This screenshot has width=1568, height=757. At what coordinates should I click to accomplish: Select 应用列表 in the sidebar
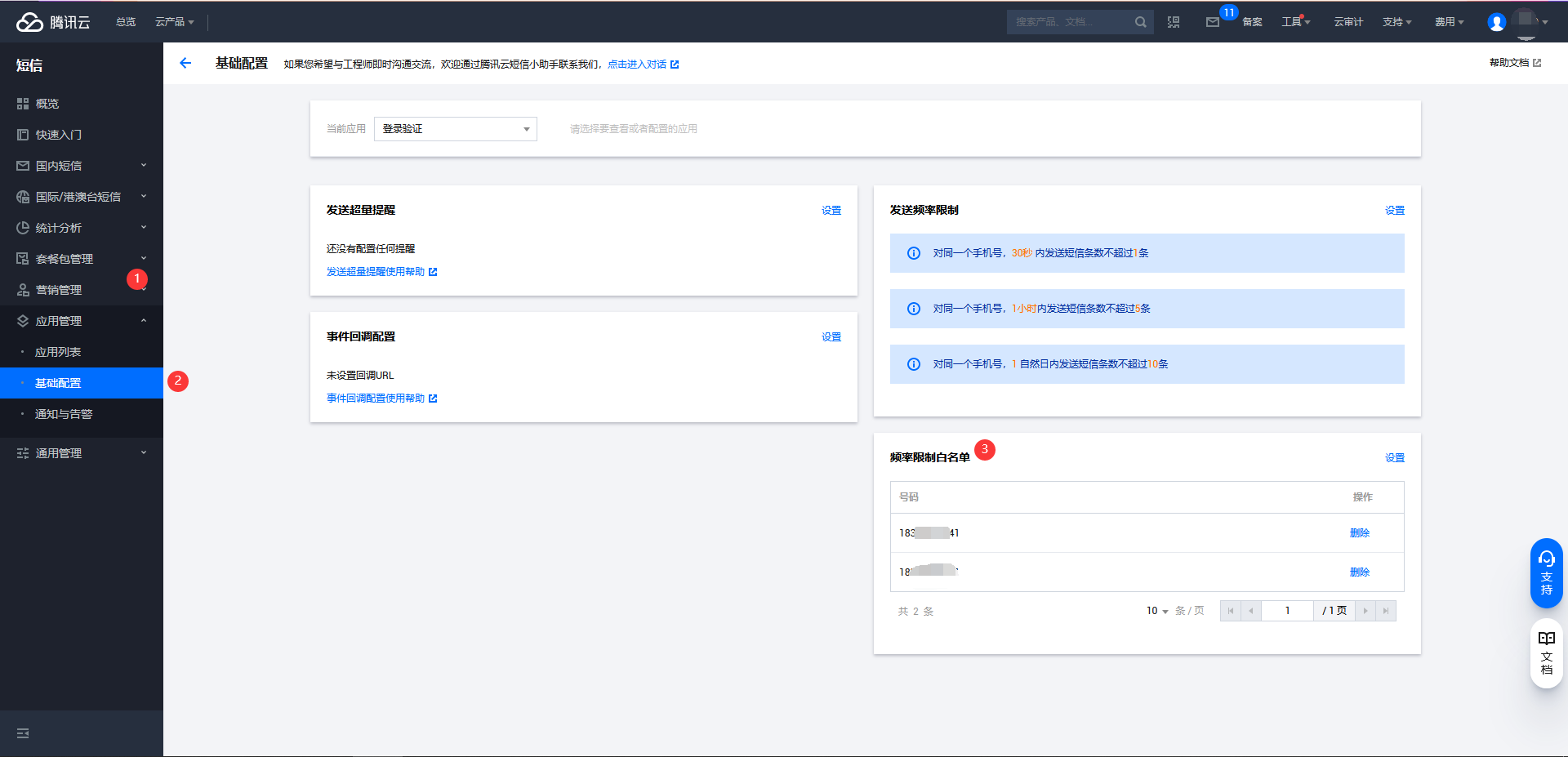coord(82,352)
